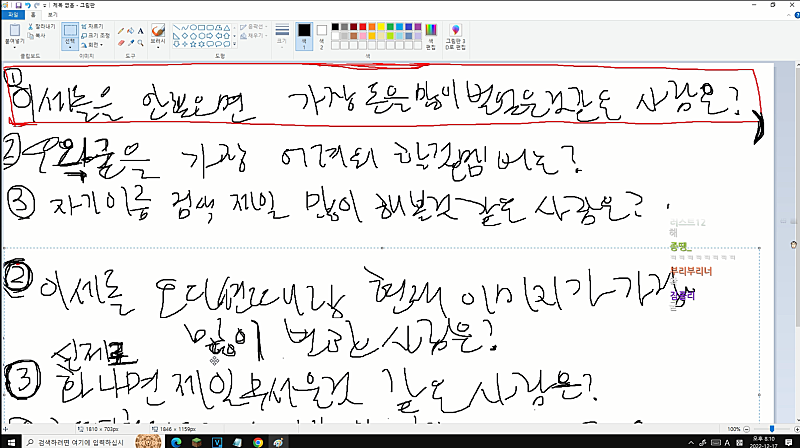Choose the diagonal Line shape
The width and height of the screenshot is (800, 448).
(176, 28)
